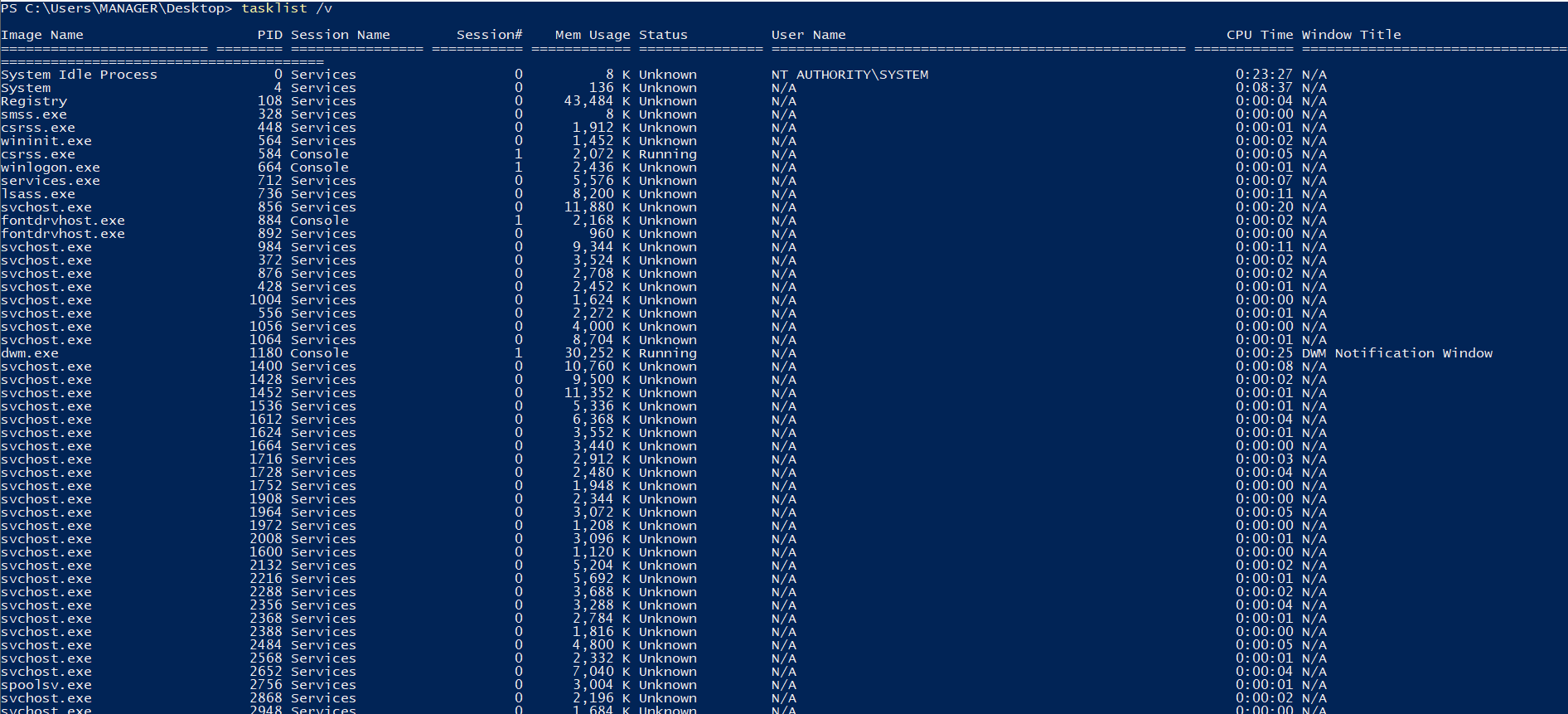1568x714 pixels.
Task: Select 'System Idle Process' row name
Action: [x=80, y=75]
